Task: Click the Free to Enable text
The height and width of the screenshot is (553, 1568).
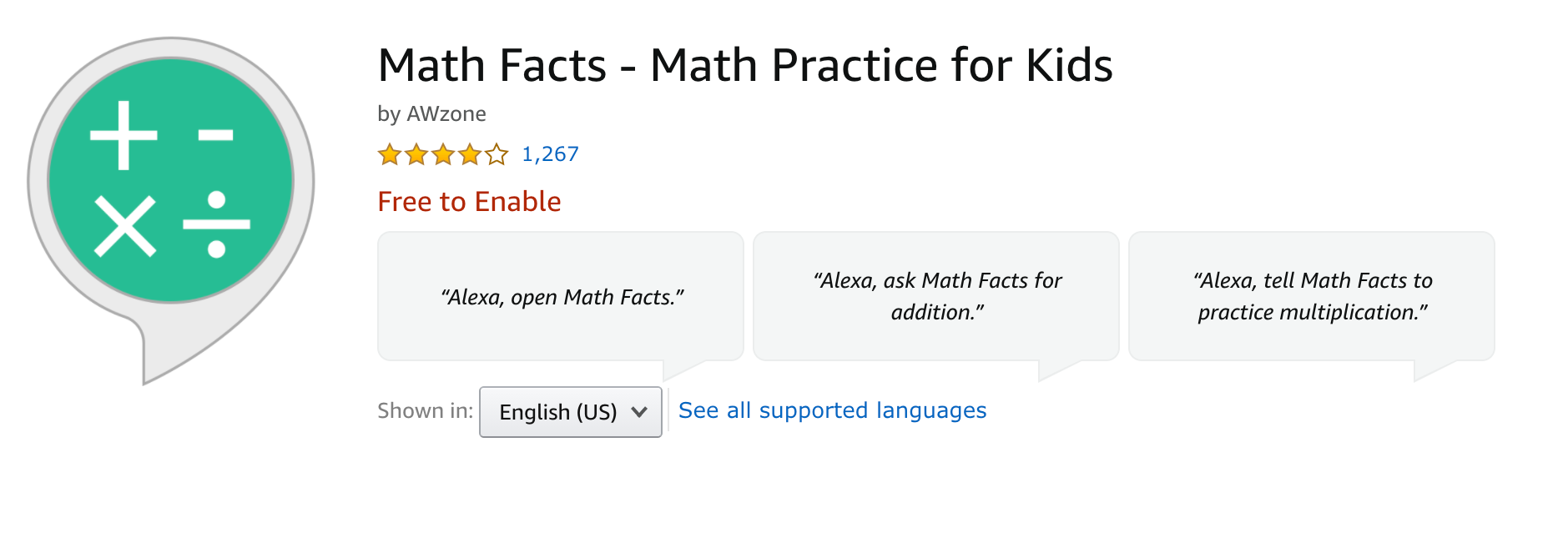Action: (x=469, y=202)
